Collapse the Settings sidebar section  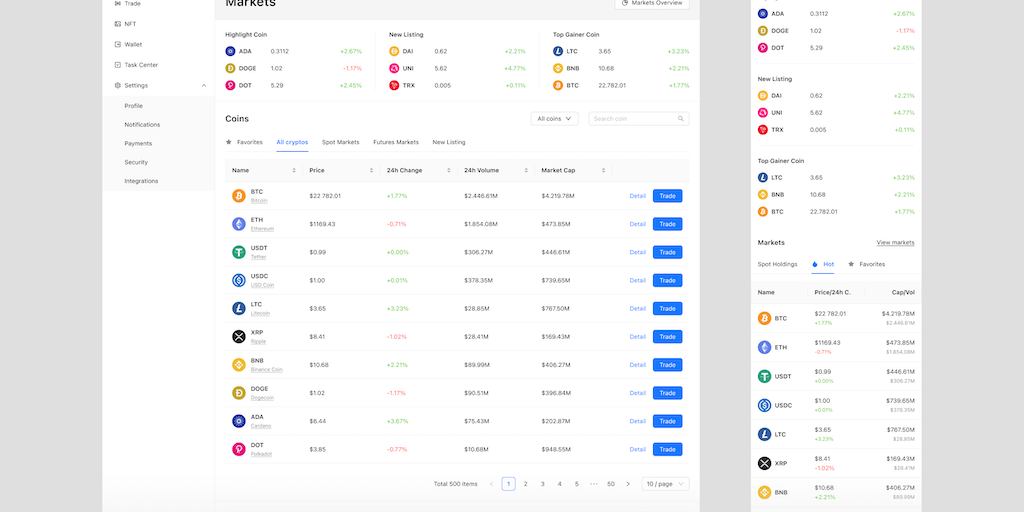(x=204, y=86)
